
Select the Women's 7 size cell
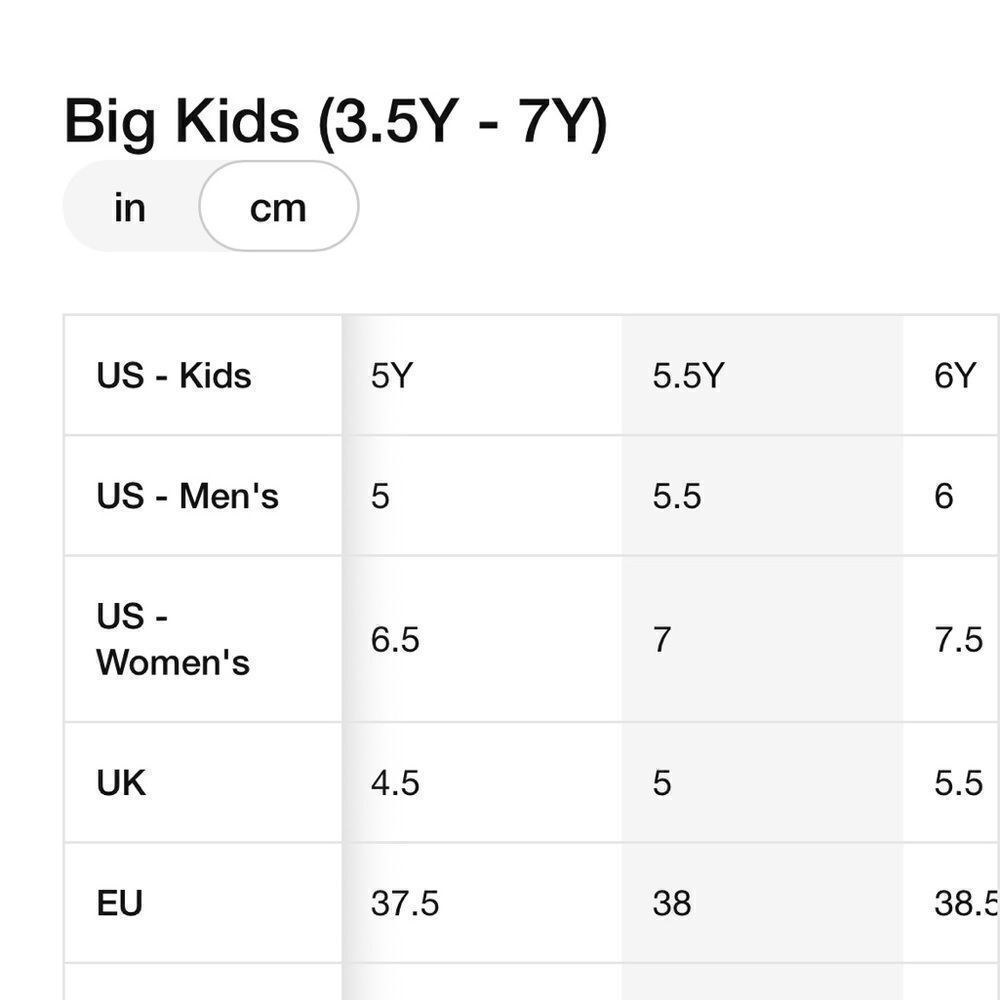tap(662, 639)
